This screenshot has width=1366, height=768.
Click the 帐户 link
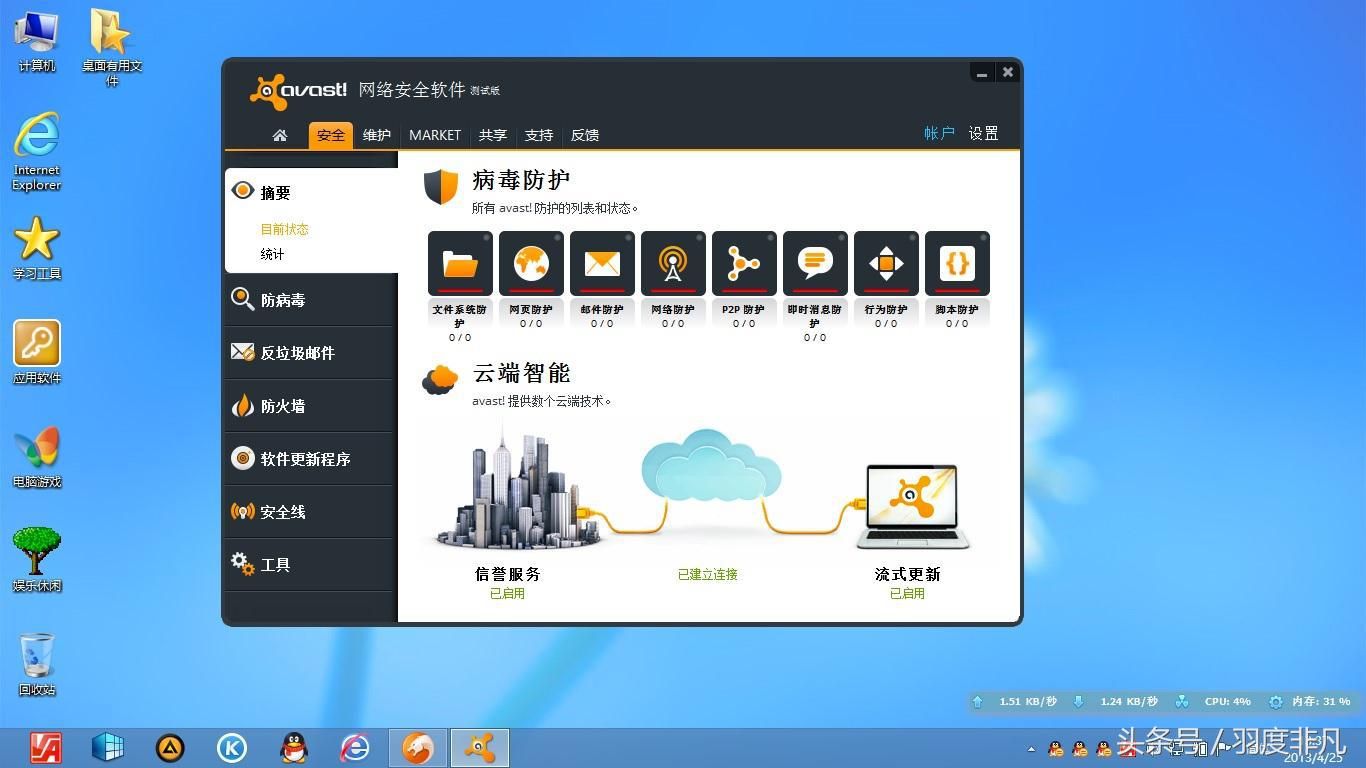pos(938,132)
